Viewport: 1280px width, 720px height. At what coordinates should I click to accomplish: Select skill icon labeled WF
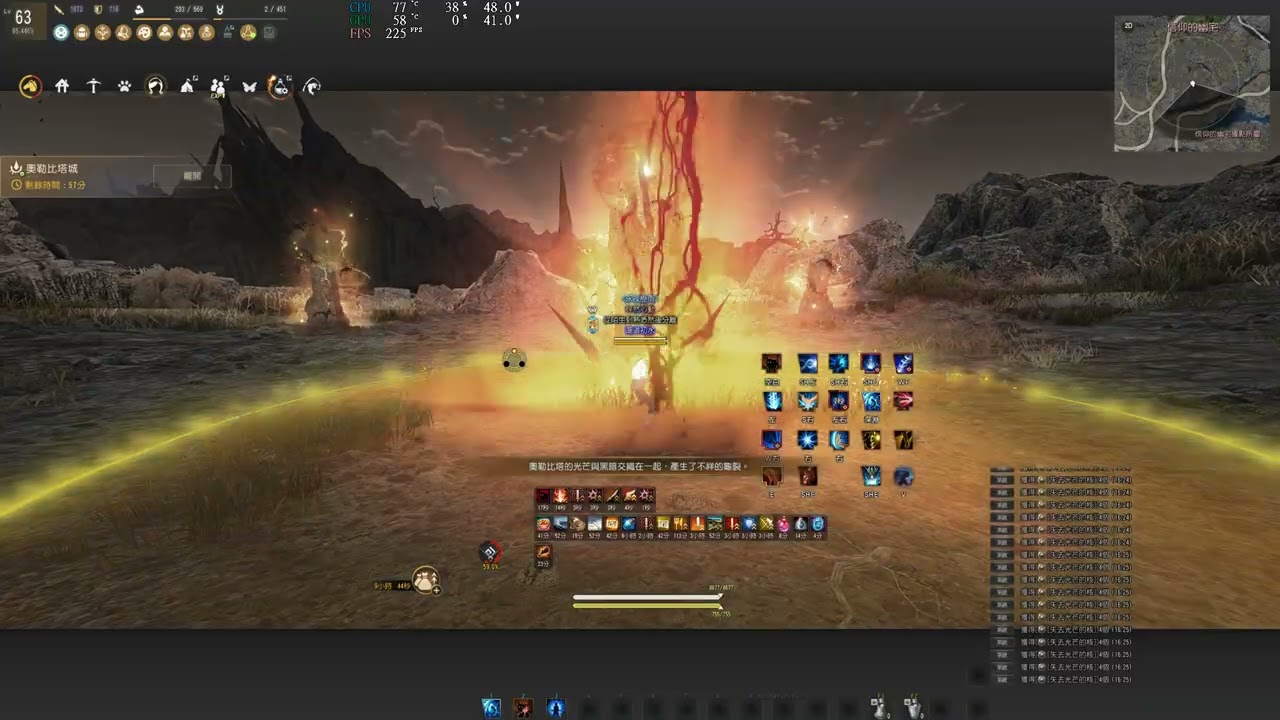pos(903,363)
